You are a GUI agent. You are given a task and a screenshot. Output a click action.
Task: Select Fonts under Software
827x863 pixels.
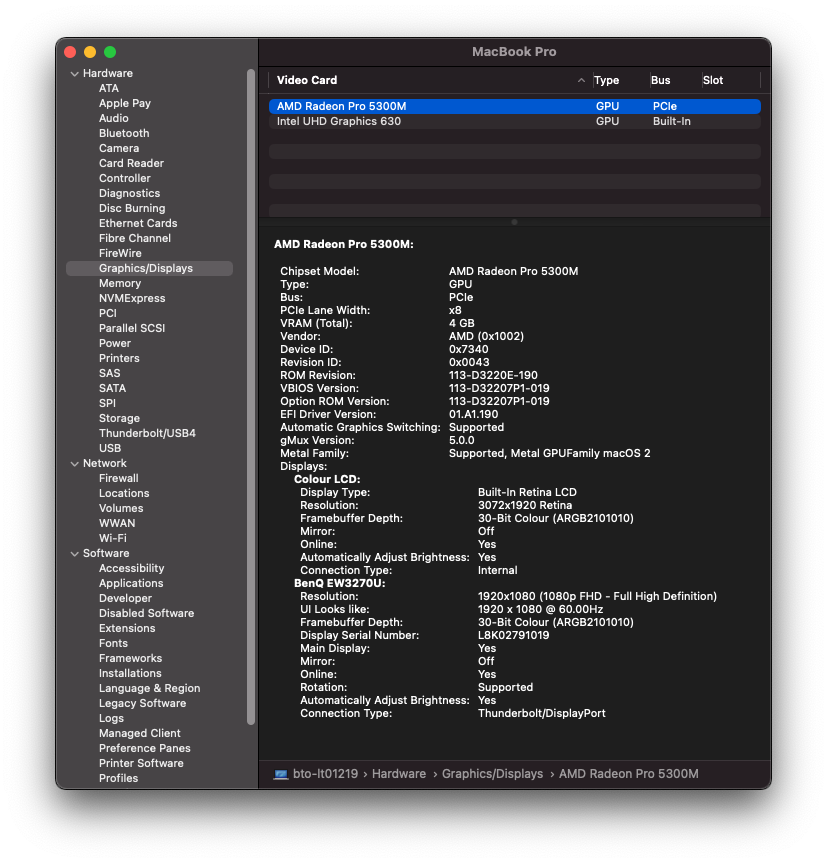(x=113, y=643)
